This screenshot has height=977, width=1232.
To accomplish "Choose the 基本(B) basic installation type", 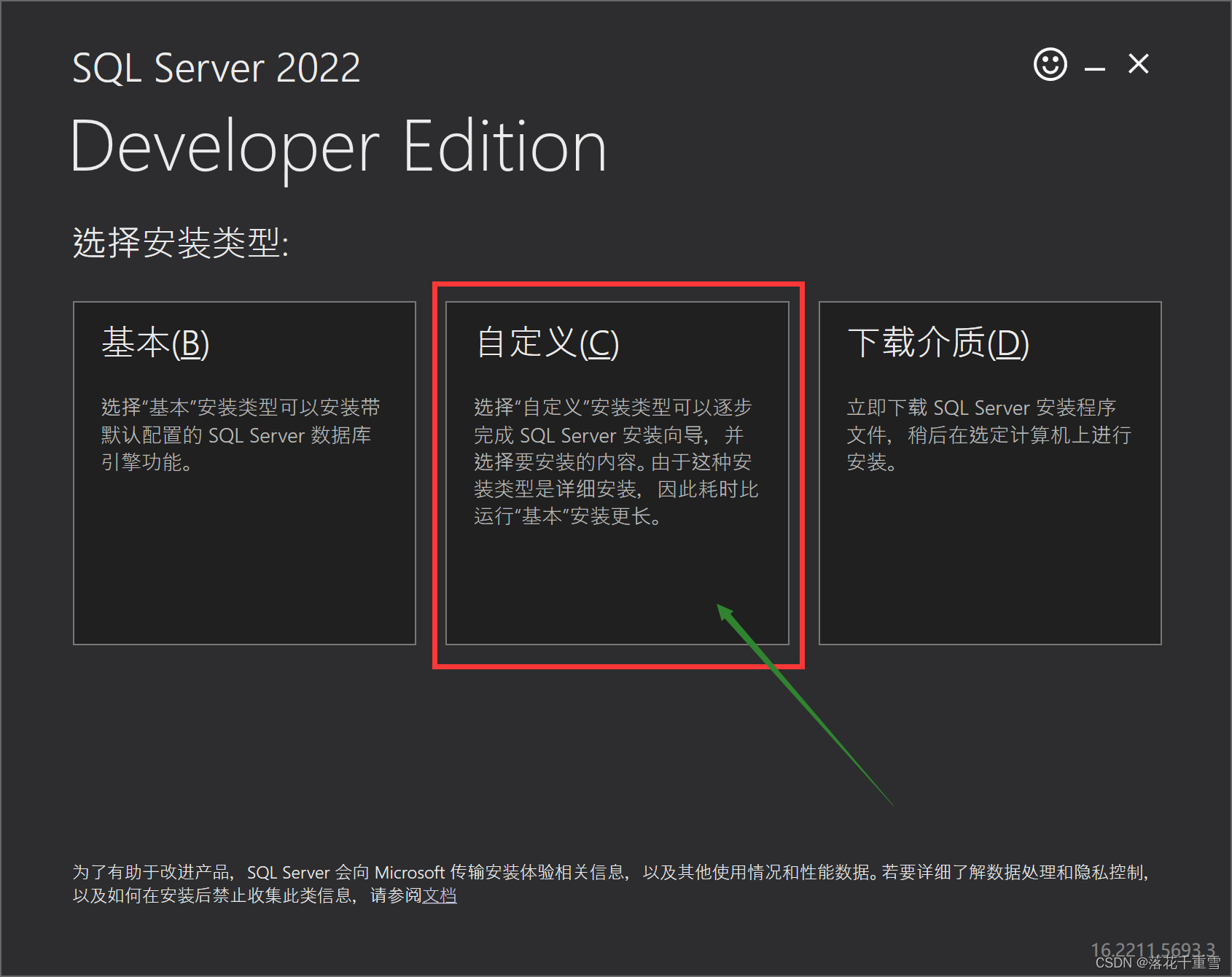I will [x=244, y=473].
